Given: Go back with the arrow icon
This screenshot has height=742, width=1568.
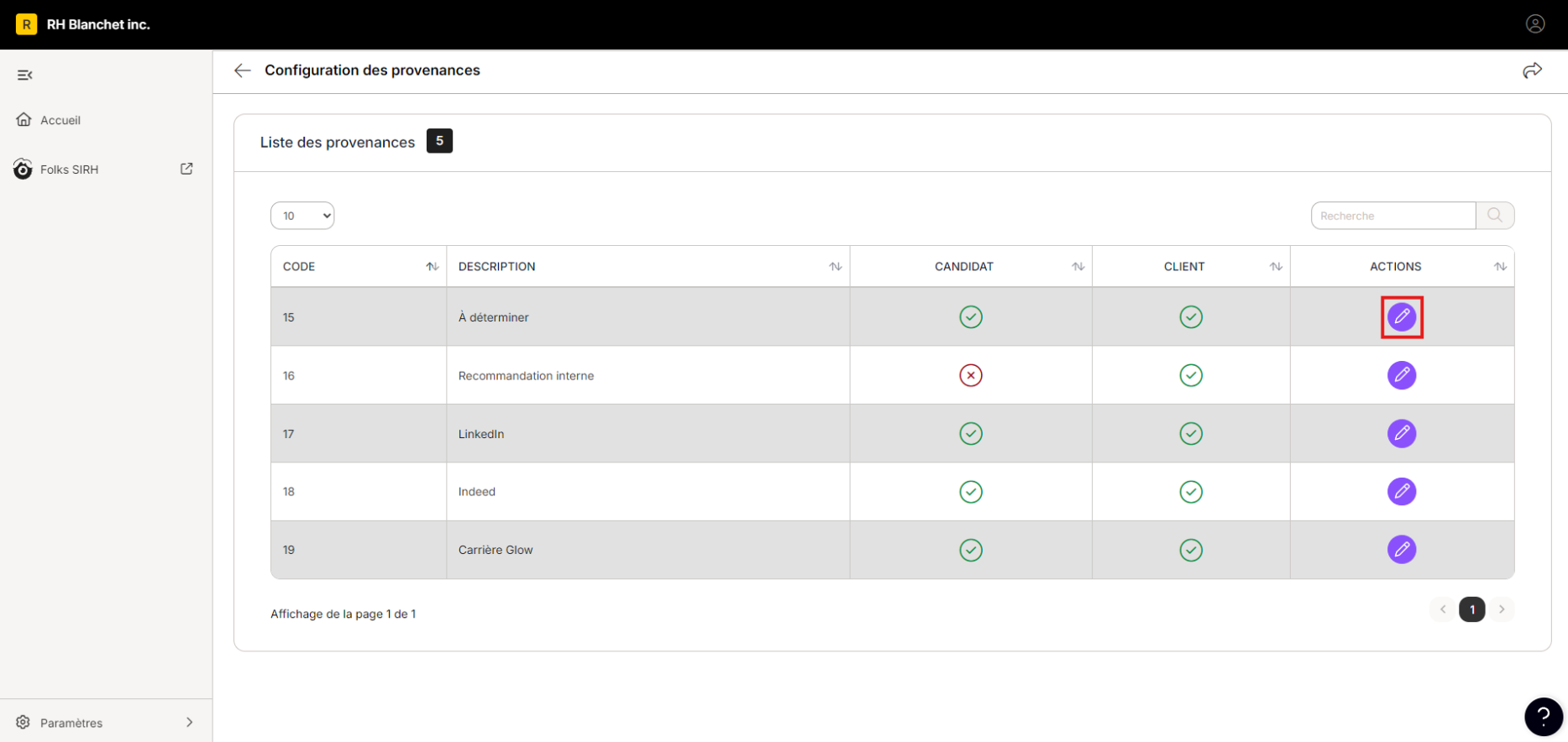Looking at the screenshot, I should [x=243, y=71].
